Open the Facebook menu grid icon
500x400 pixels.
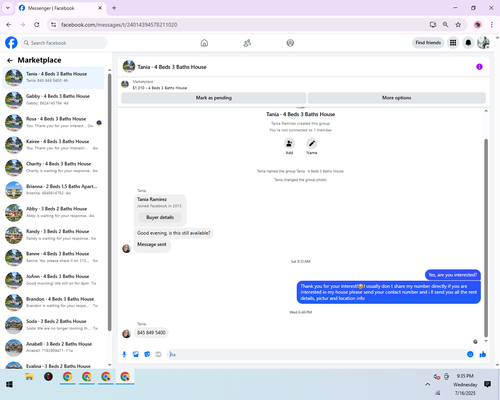[x=453, y=43]
